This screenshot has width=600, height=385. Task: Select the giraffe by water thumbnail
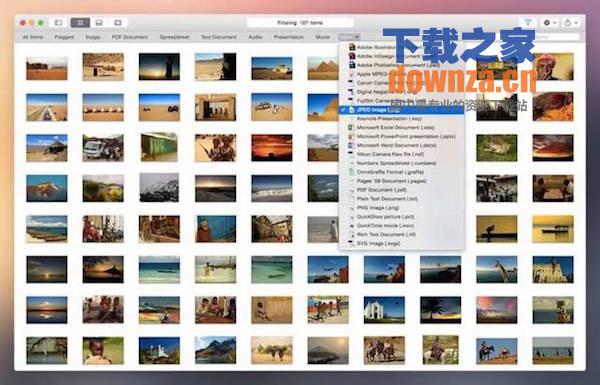point(497,269)
